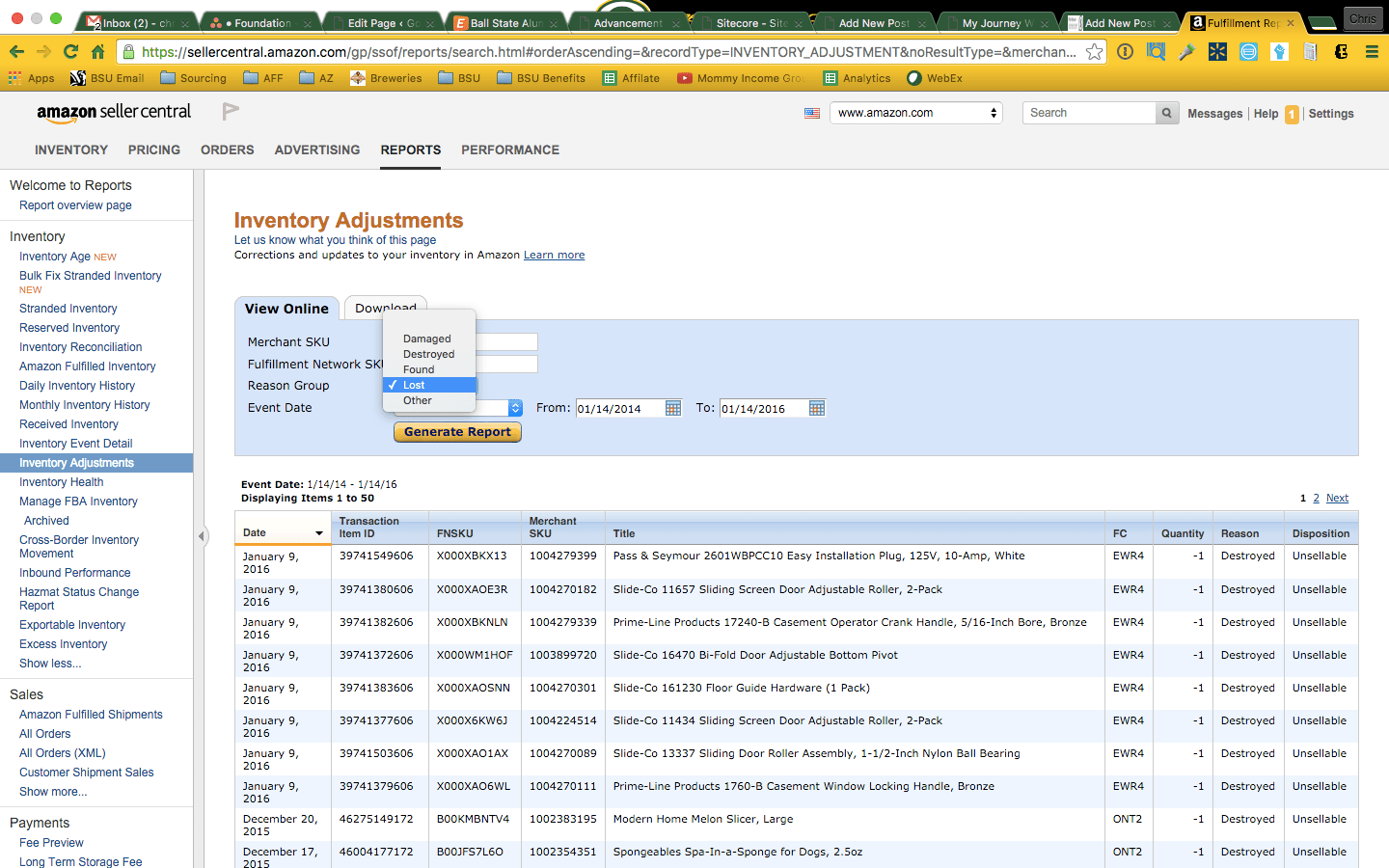
Task: Click the browser home icon
Action: [97, 52]
